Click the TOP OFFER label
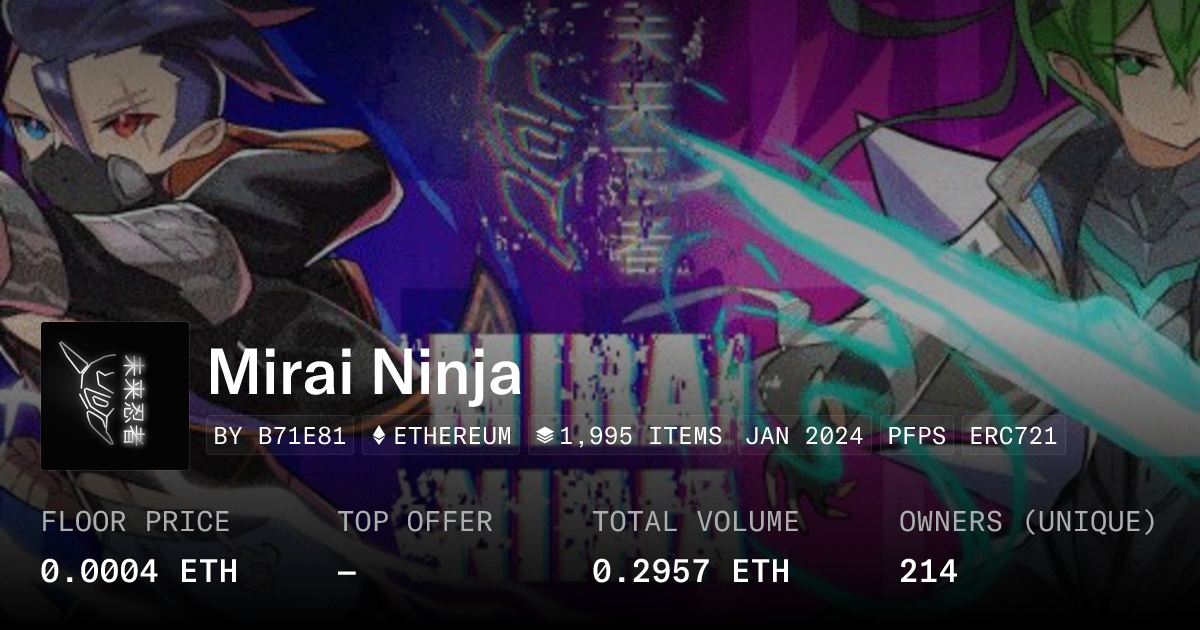The height and width of the screenshot is (630, 1200). tap(415, 522)
